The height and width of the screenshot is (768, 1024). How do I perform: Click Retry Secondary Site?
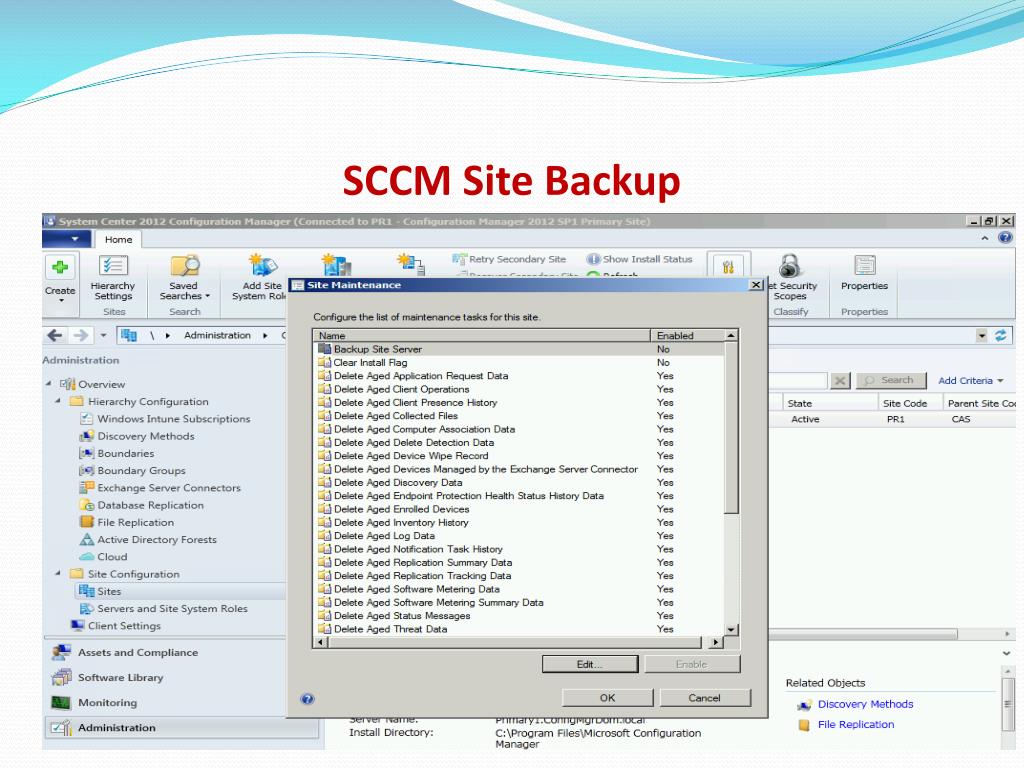[509, 259]
